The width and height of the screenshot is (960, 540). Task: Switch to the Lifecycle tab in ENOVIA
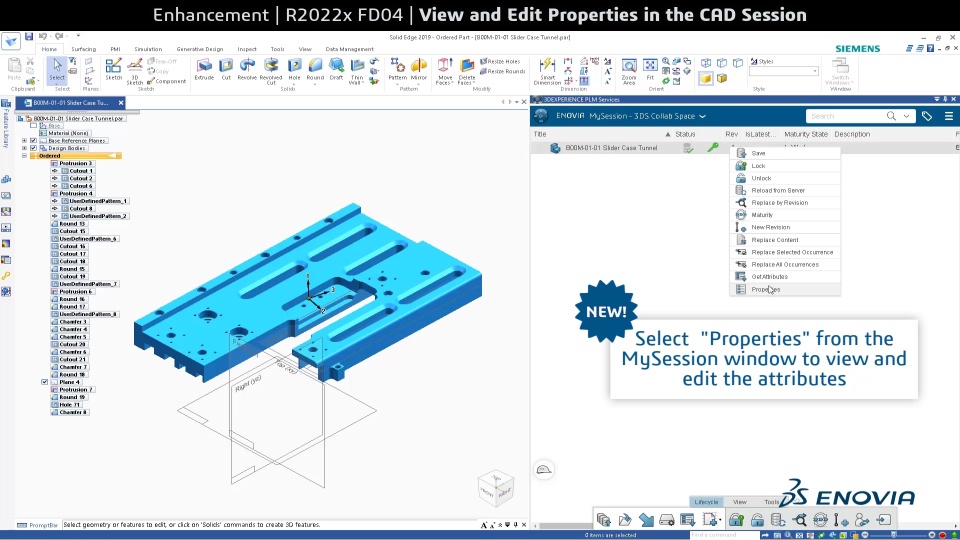[706, 502]
